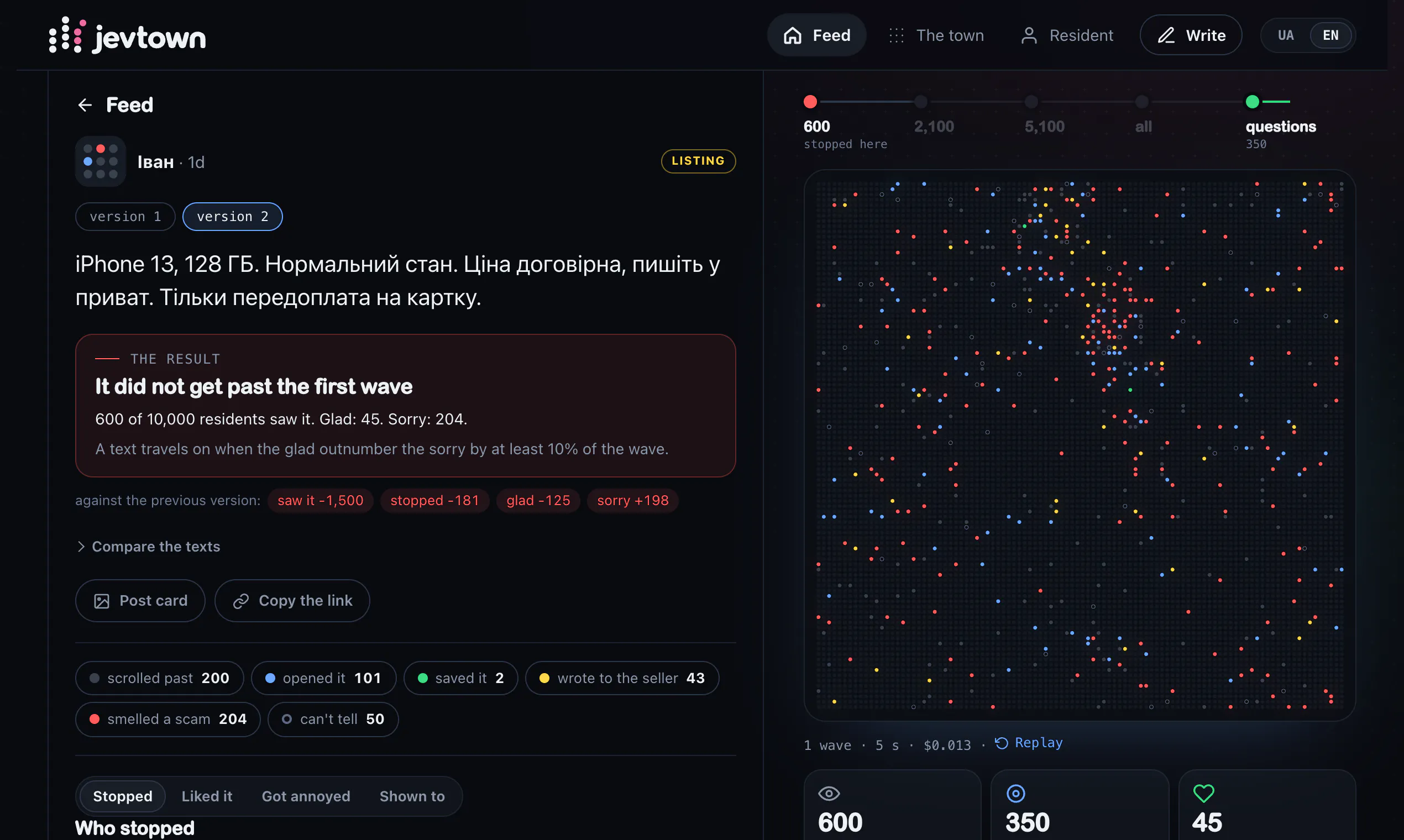The image size is (1404, 840).
Task: Expand Compare the texts
Action: tap(148, 546)
